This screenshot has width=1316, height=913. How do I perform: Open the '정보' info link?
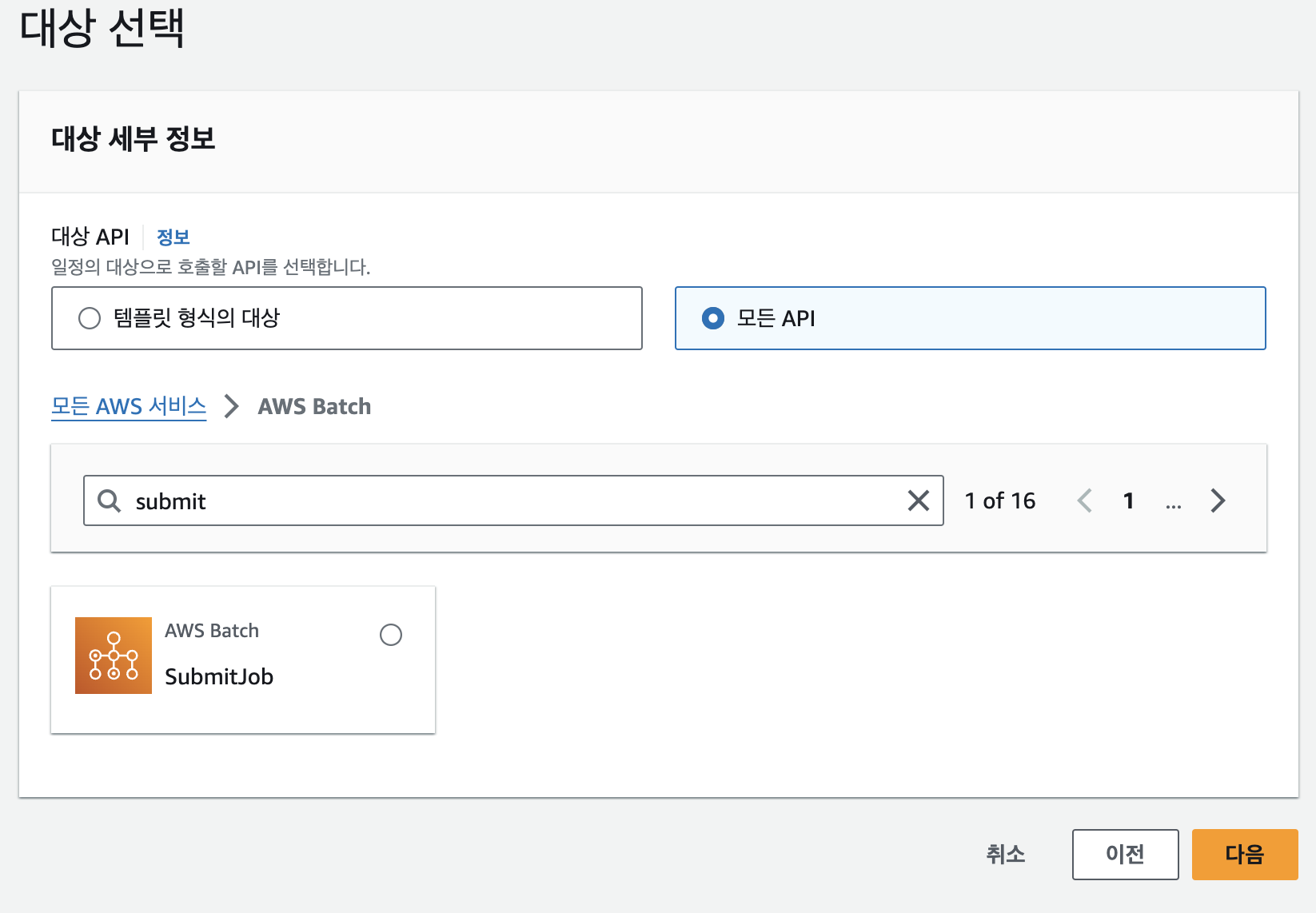click(x=173, y=237)
